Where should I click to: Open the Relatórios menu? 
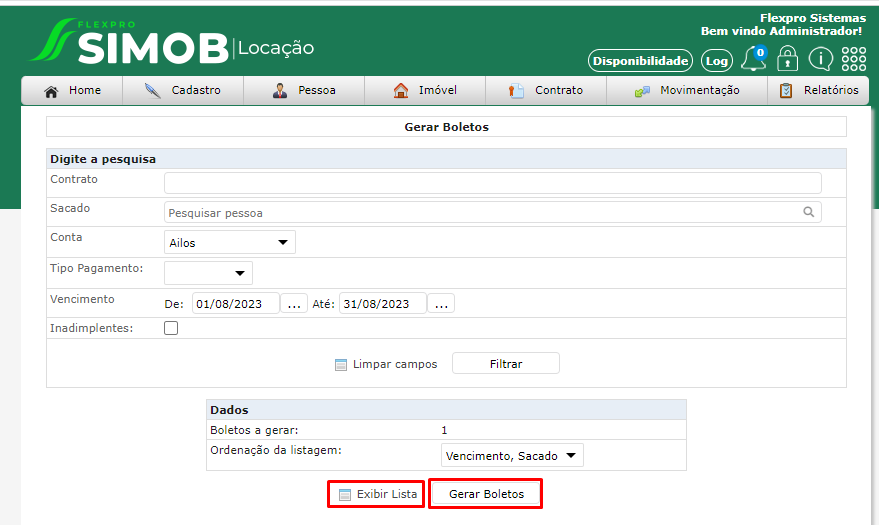[x=818, y=90]
